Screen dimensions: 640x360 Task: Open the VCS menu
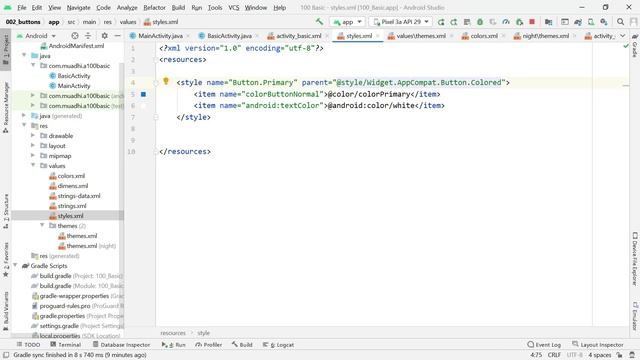click(233, 7)
